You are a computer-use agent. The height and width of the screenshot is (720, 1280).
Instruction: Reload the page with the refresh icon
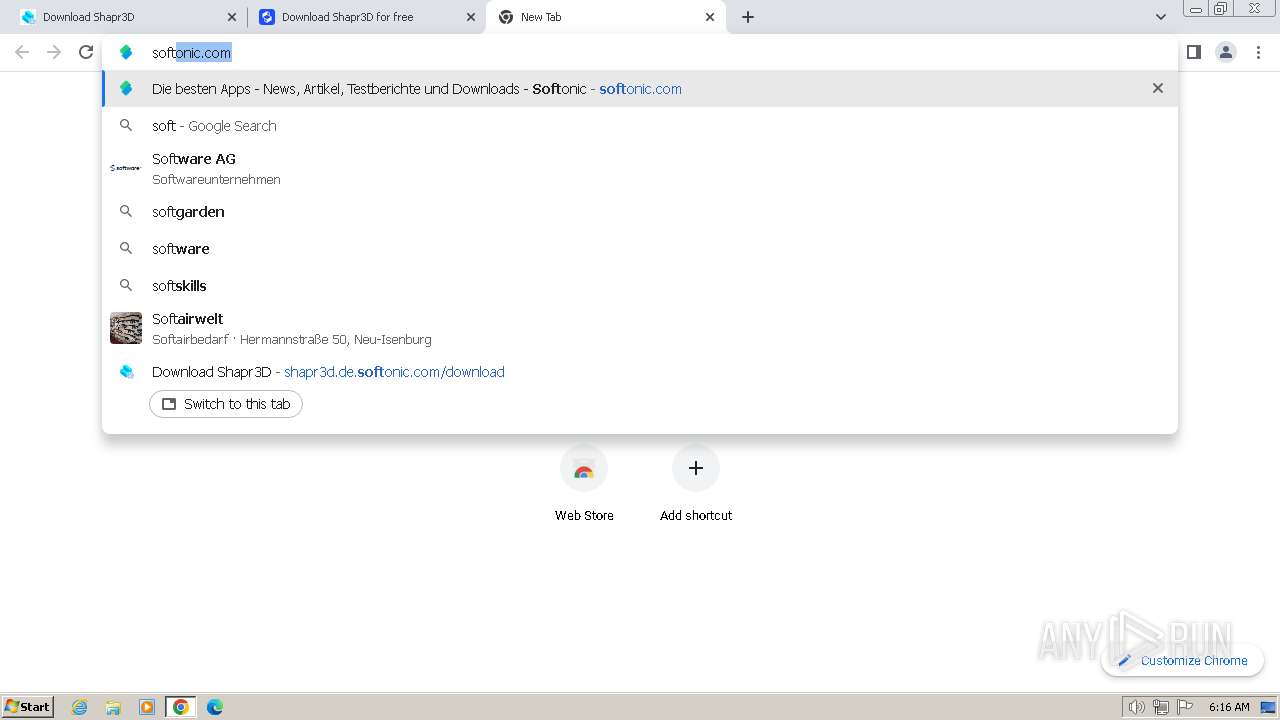(x=86, y=52)
